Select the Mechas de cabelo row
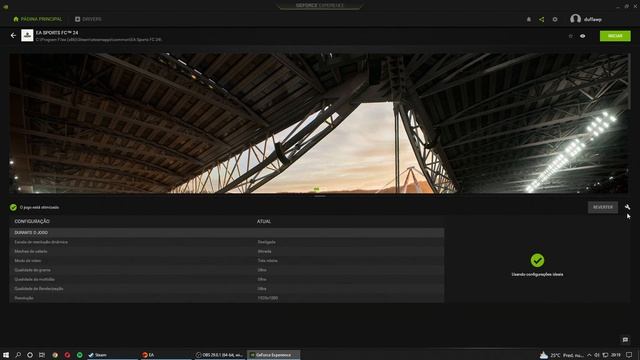Screen dimensions: 640x360 point(227,251)
